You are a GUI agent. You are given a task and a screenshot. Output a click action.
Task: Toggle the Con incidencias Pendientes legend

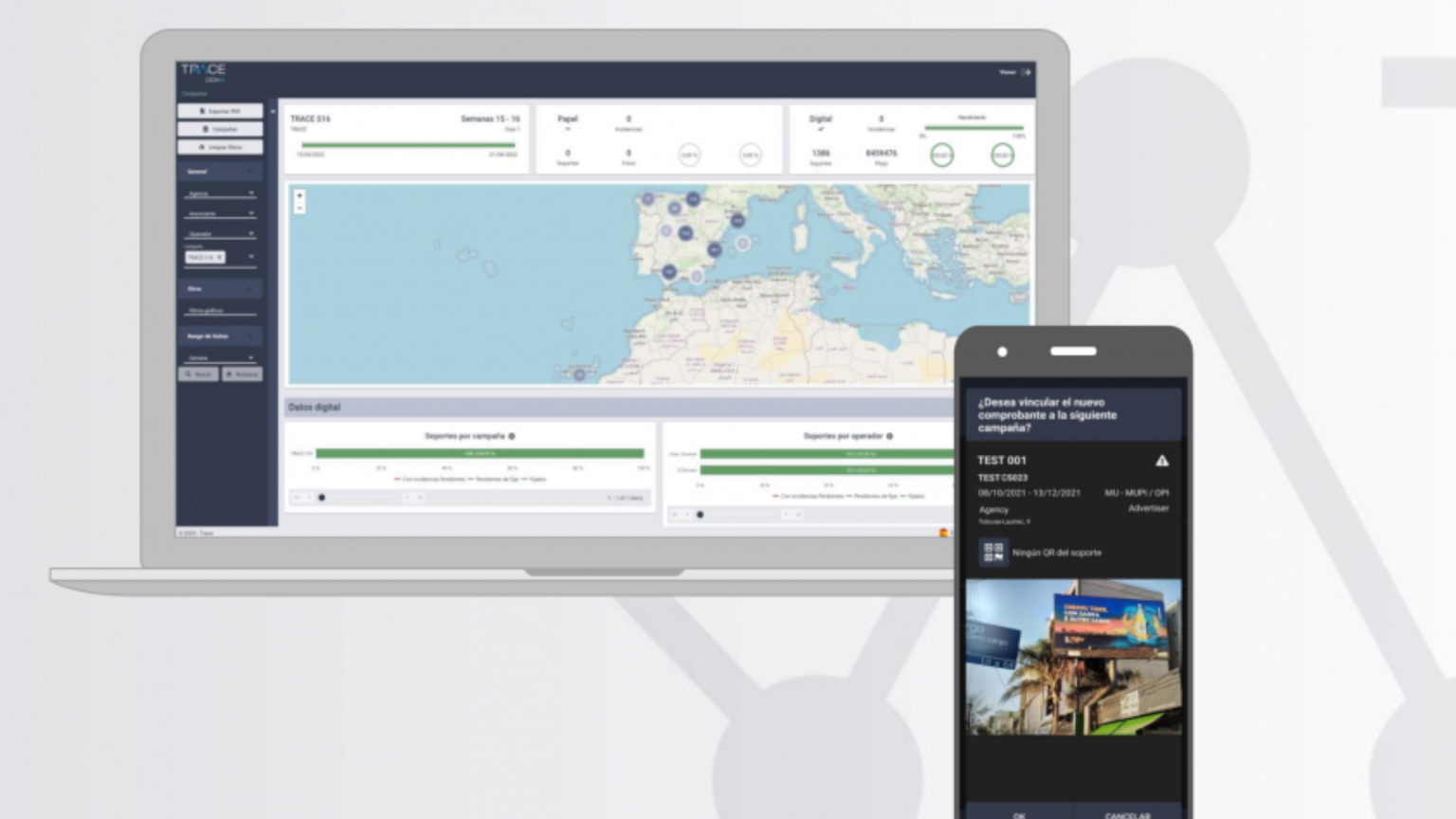click(x=432, y=480)
